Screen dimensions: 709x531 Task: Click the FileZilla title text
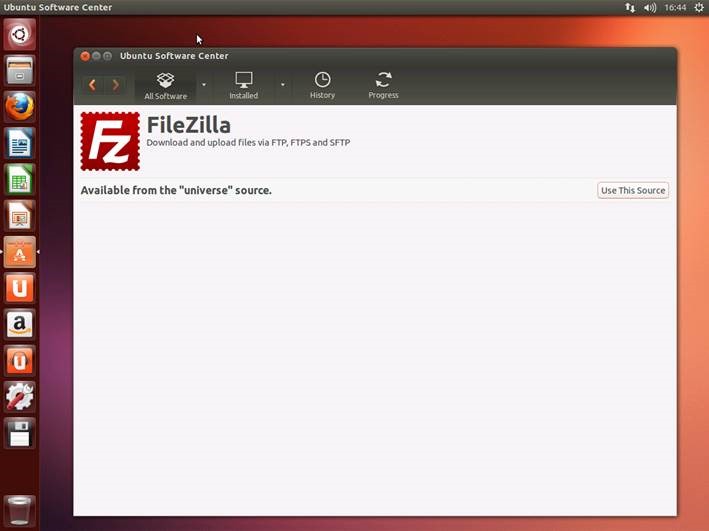pos(189,125)
